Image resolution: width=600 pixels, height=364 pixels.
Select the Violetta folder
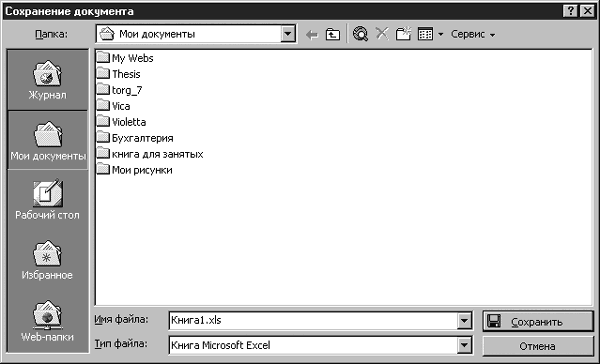(121, 122)
